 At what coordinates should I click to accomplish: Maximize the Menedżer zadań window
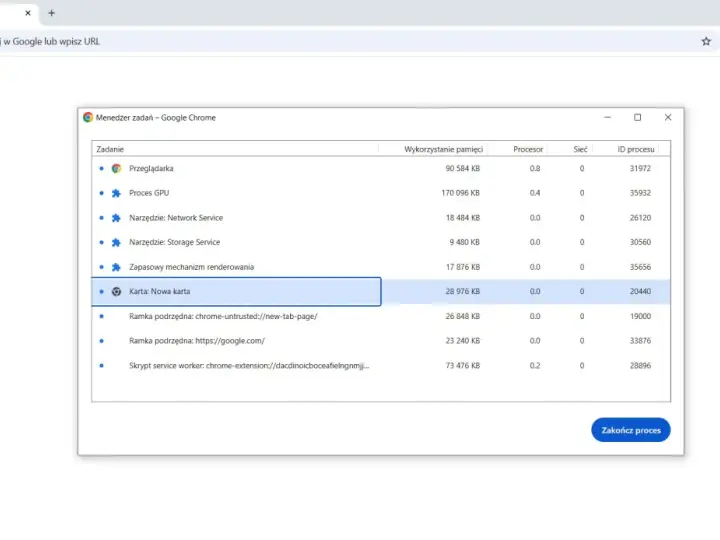[x=637, y=118]
